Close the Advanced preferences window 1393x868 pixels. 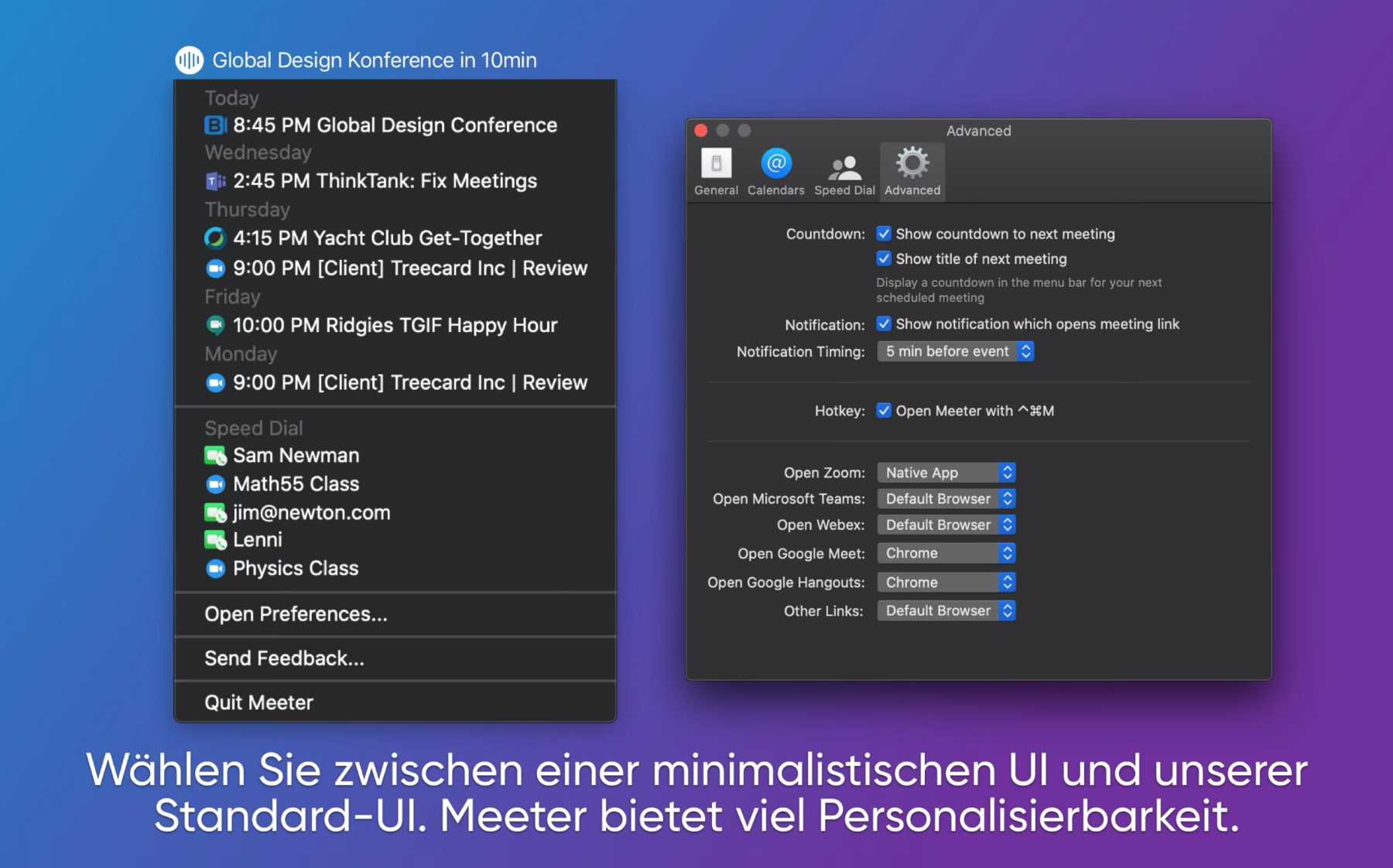(x=701, y=131)
